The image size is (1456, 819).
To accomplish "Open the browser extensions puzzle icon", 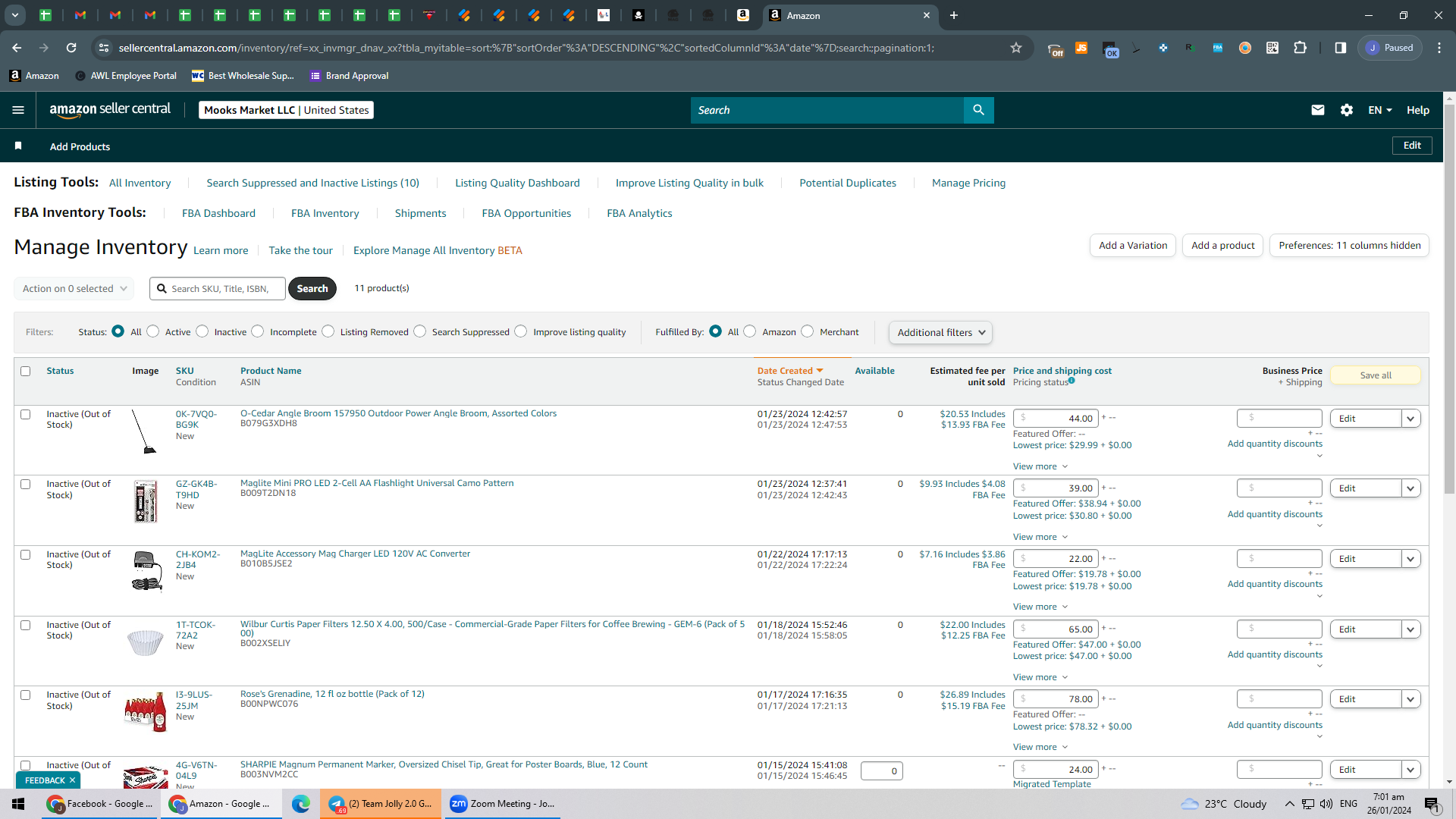I will click(1300, 48).
